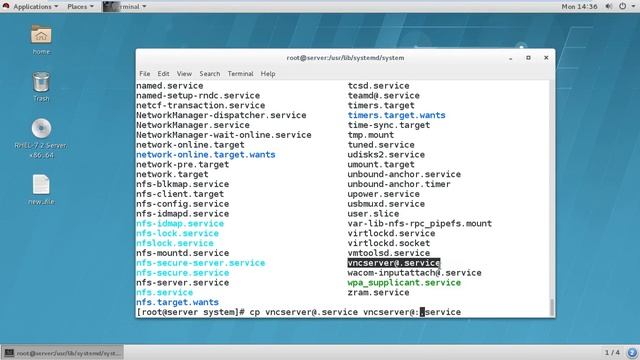Click nfs-lock.service symlink entry
Image resolution: width=640 pixels, height=360 pixels.
(178, 233)
